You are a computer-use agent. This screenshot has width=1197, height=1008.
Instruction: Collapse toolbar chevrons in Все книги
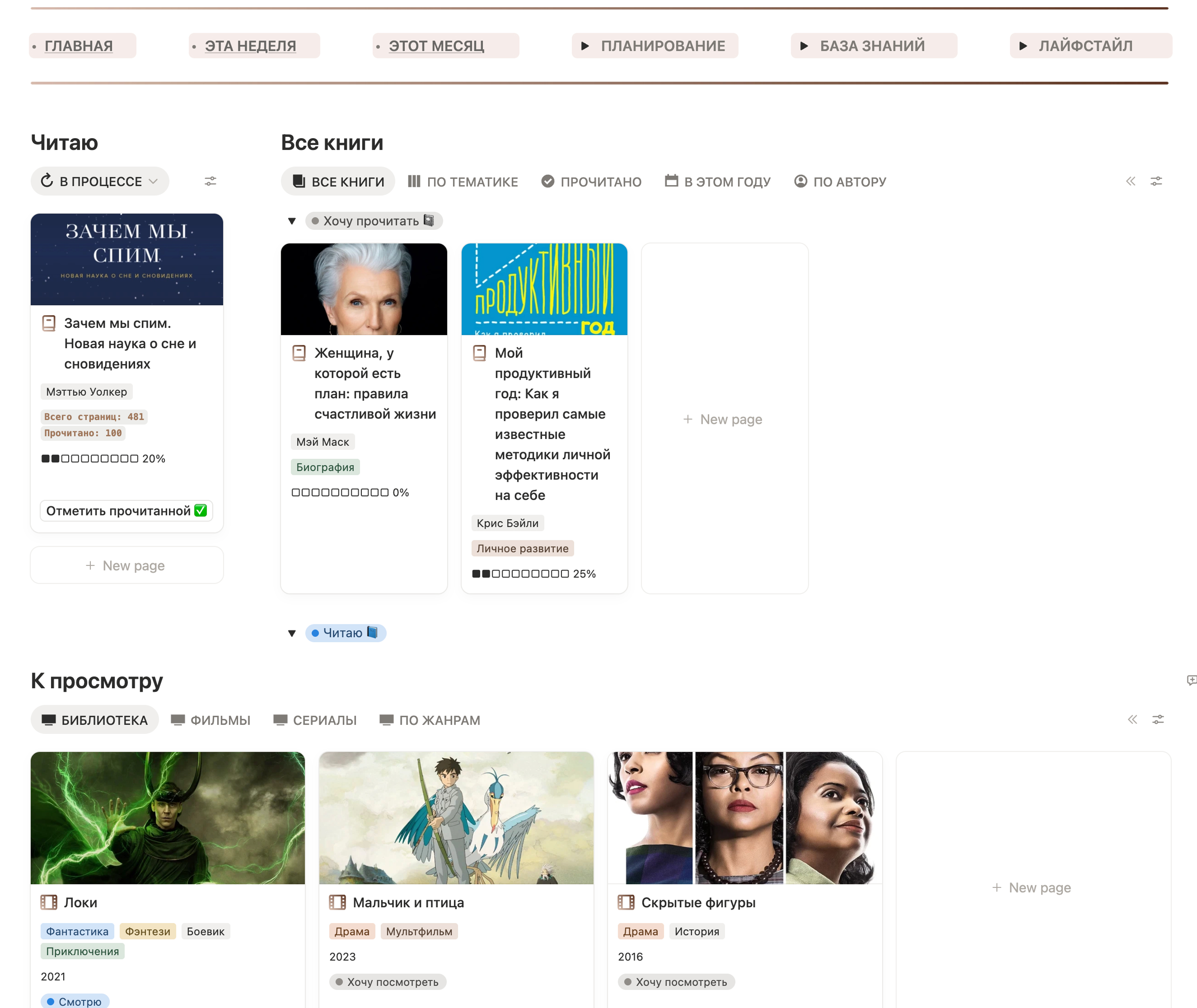(x=1131, y=181)
